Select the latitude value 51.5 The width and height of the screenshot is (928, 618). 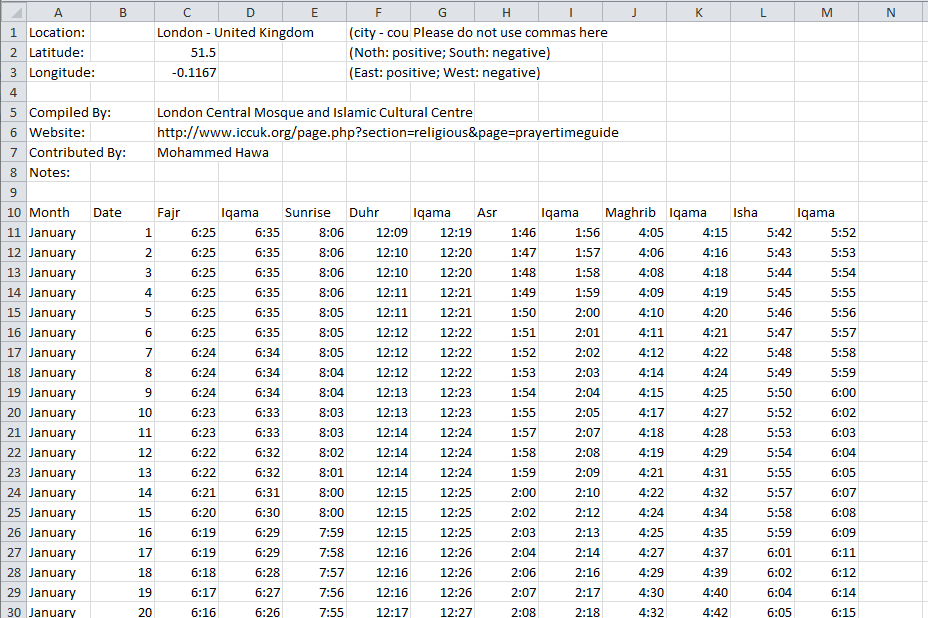(x=186, y=52)
